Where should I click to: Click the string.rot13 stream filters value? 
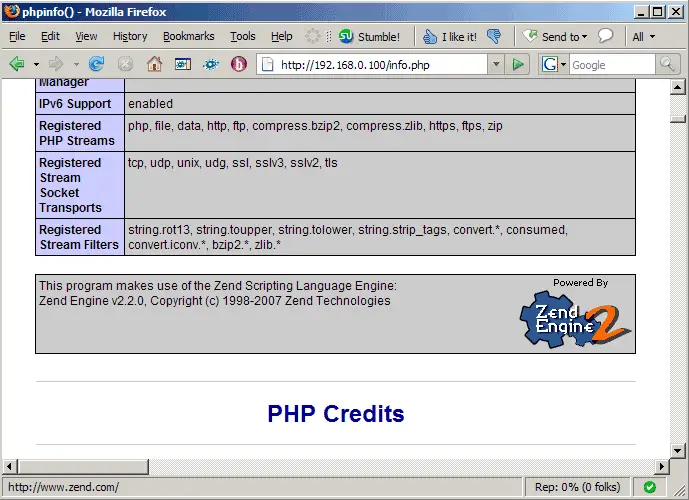(348, 237)
